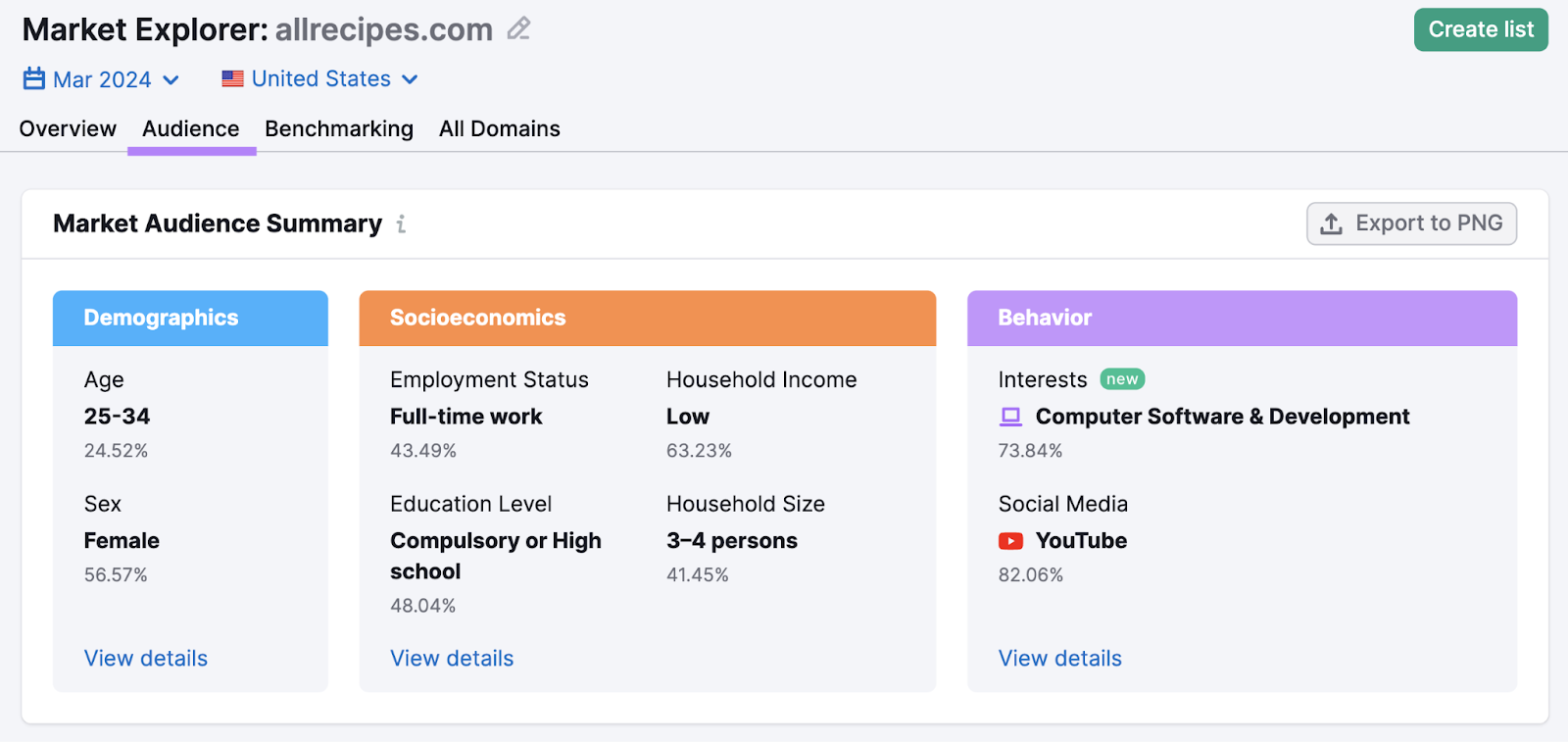Click the green new badge beside Interests
The width and height of the screenshot is (1568, 742).
coord(1122,379)
